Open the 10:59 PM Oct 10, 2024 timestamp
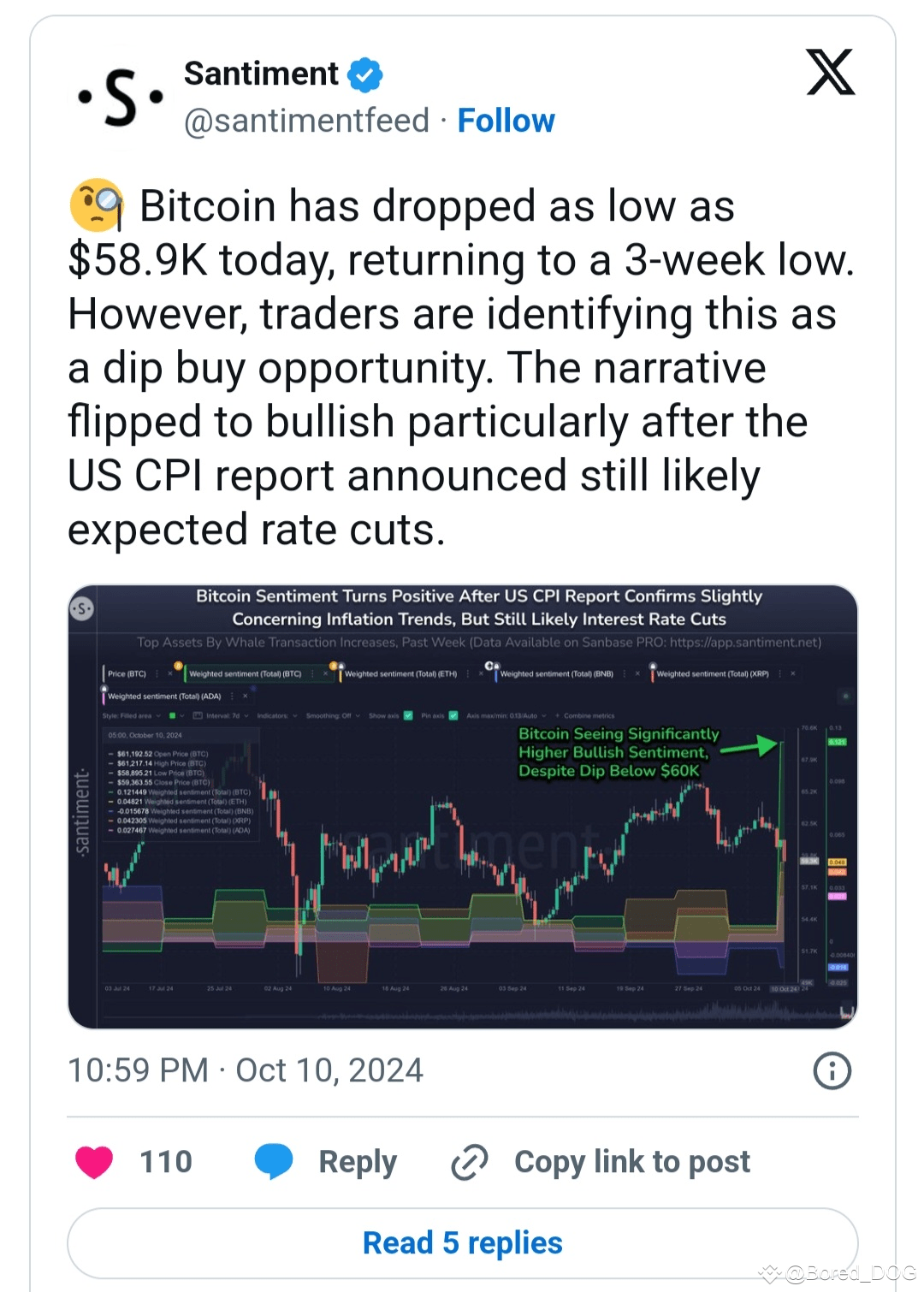924x1292 pixels. coord(246,1070)
